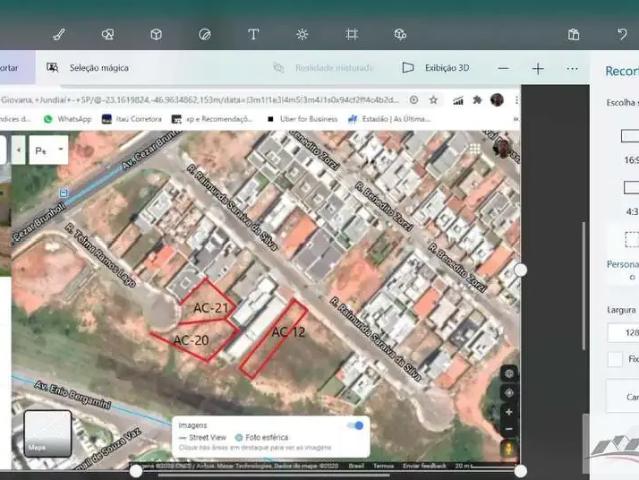Undo the last action
Viewport: 639px width, 480px height.
tap(622, 35)
